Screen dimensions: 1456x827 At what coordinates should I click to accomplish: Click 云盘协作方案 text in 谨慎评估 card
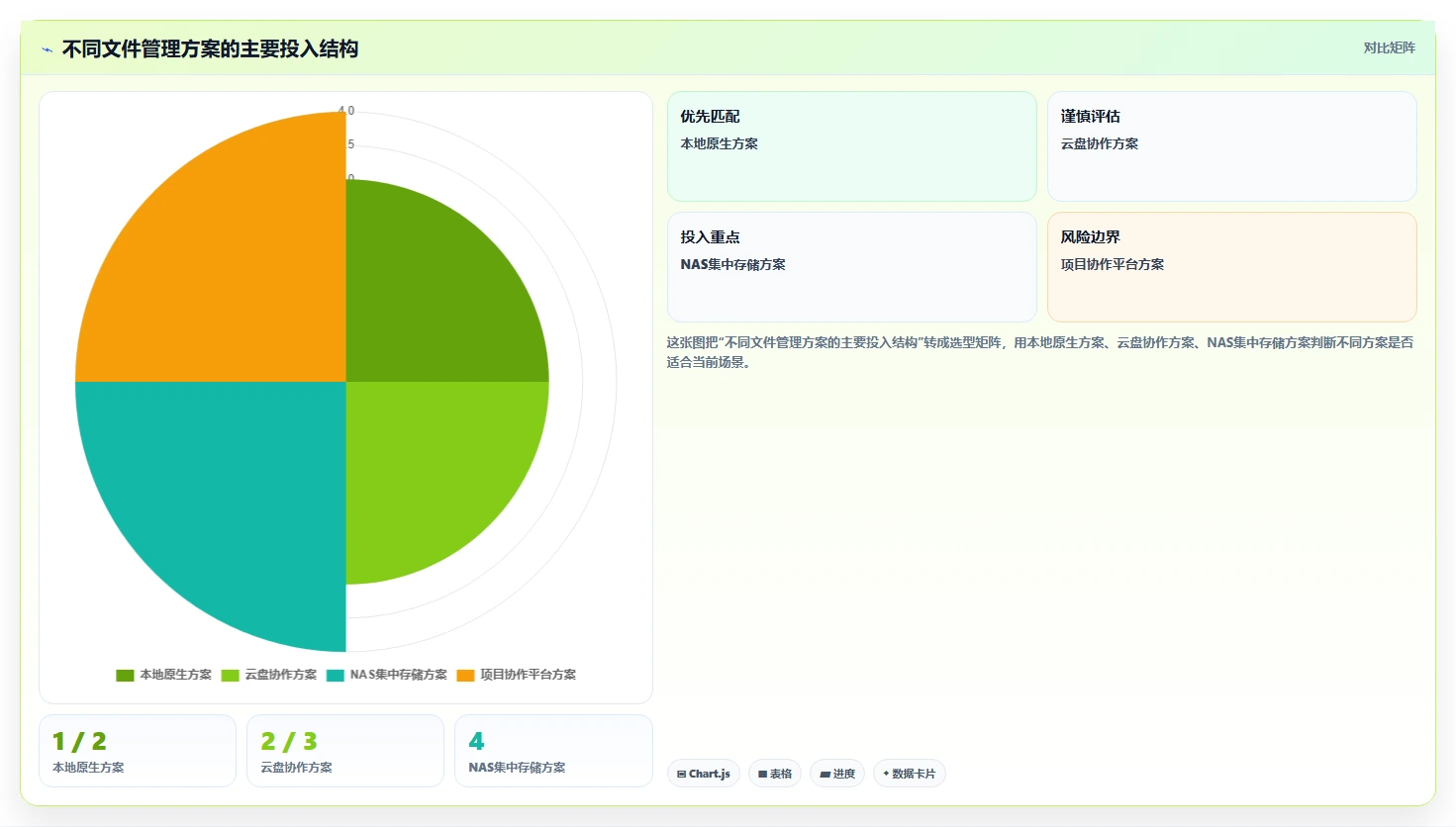[1100, 143]
